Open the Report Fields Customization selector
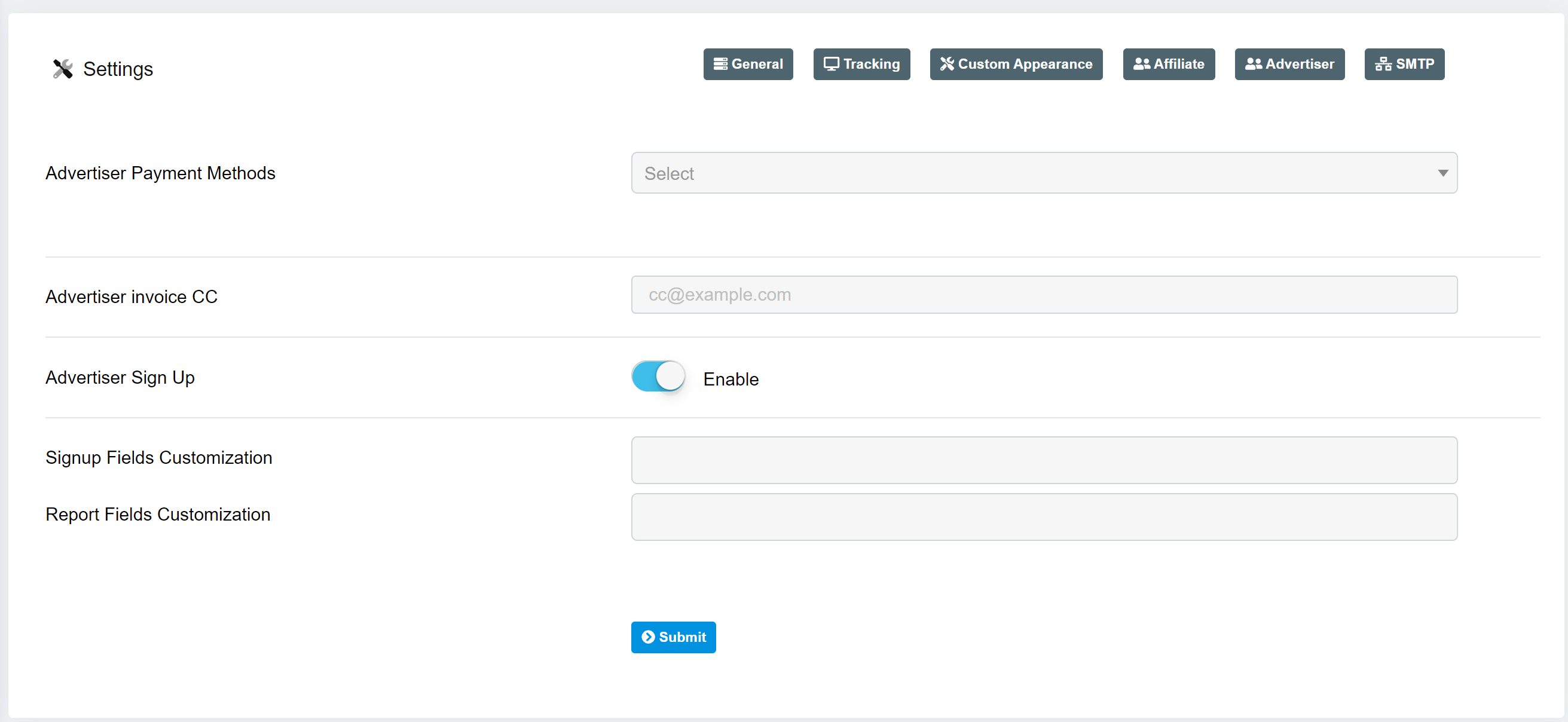The width and height of the screenshot is (1568, 722). click(1044, 517)
